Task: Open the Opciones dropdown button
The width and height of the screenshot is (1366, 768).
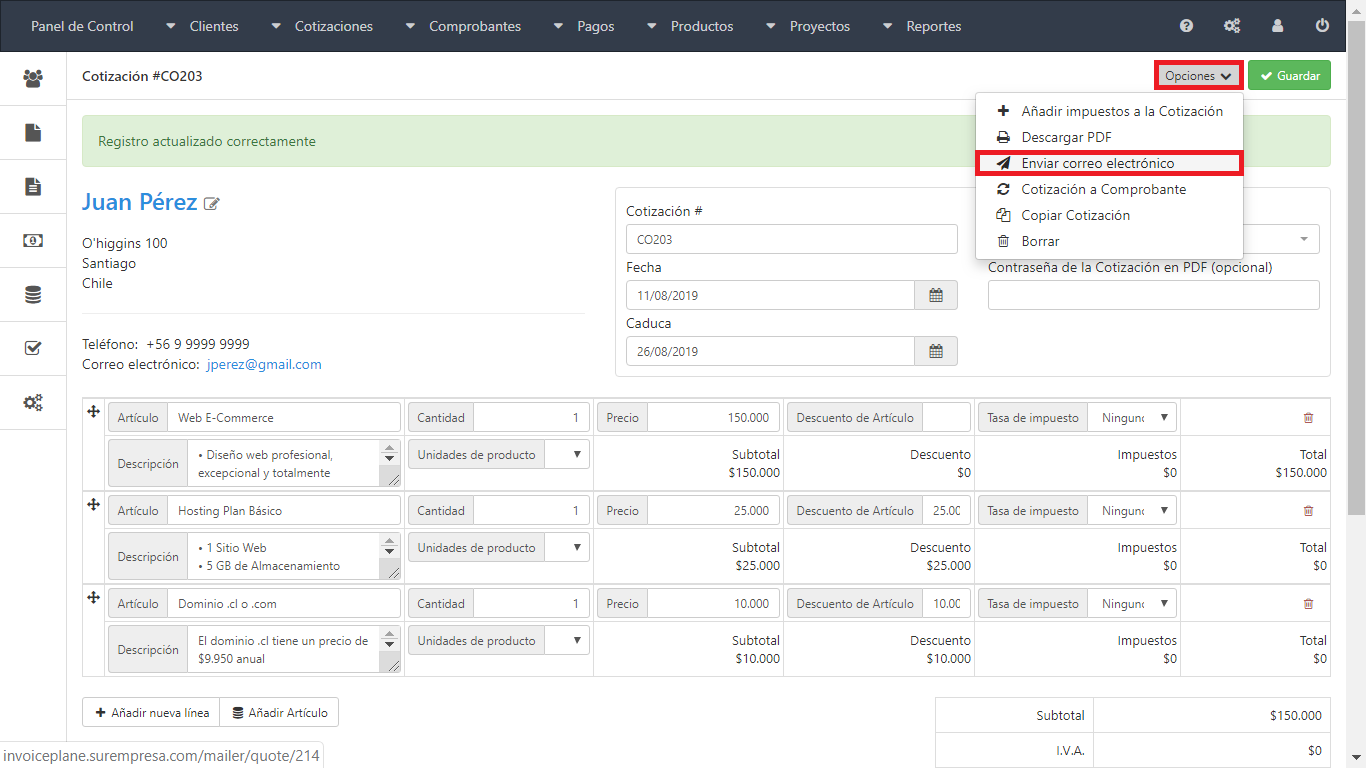Action: (x=1197, y=76)
